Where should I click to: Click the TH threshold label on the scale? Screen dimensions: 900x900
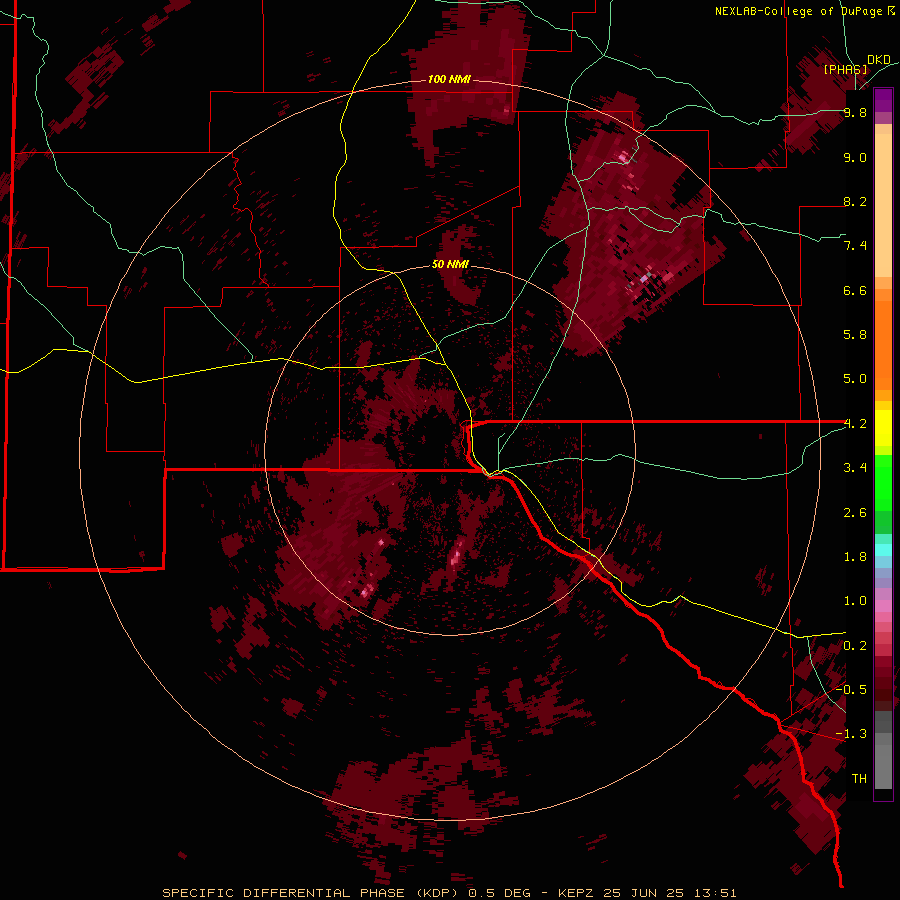pyautogui.click(x=859, y=779)
